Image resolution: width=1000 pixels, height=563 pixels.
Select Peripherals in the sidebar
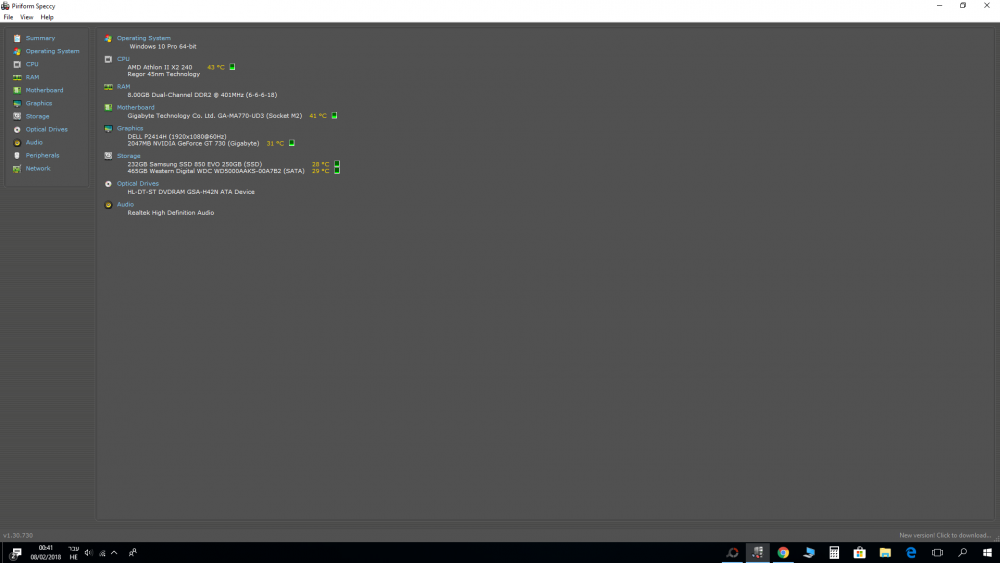pos(42,156)
